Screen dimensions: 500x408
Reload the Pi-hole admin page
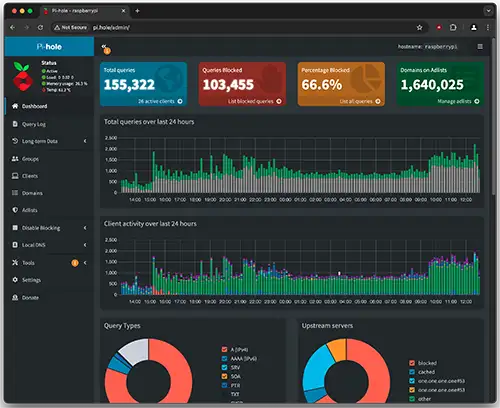40,28
